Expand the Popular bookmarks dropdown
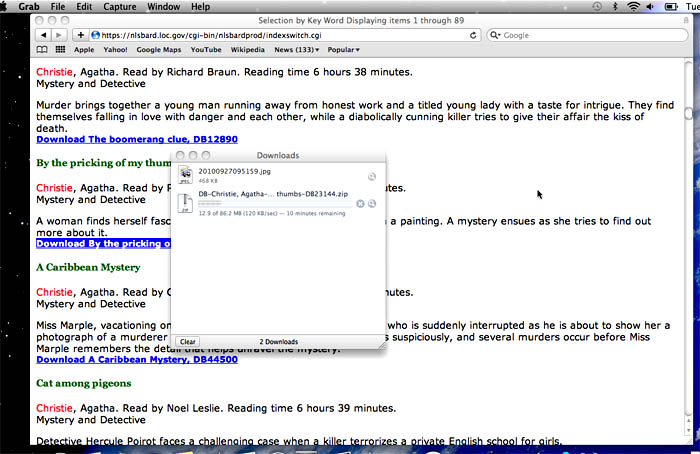Screen dimensions: 700x454 coord(344,49)
